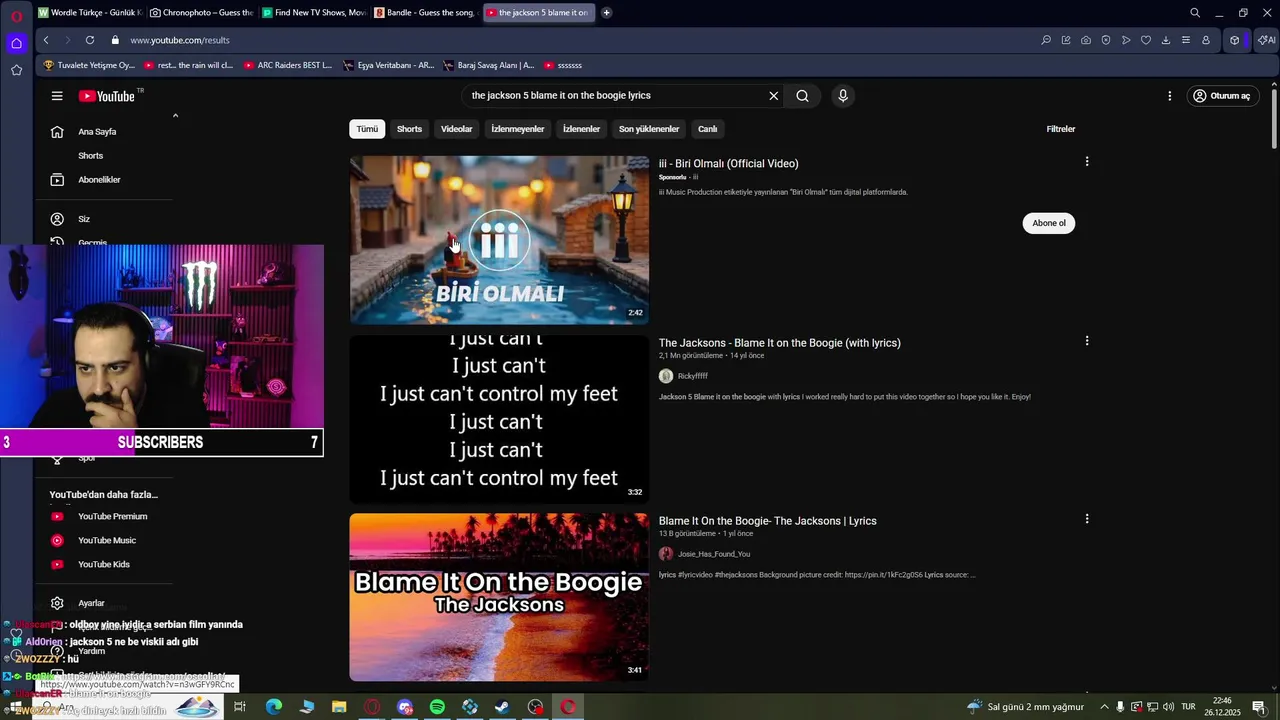Open the Biri Olmalı sponsored video thumbnail
The width and height of the screenshot is (1280, 720).
pos(499,240)
